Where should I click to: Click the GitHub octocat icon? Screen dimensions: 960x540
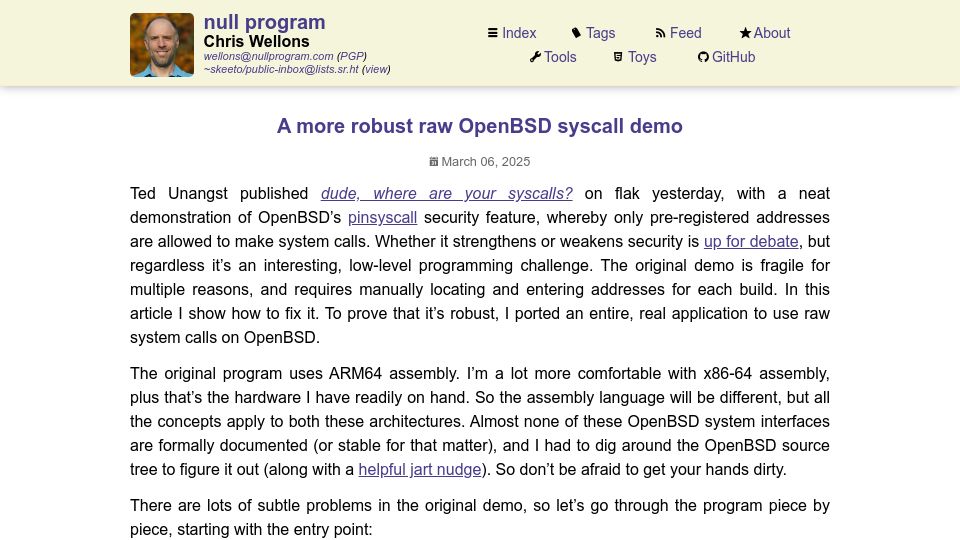pos(703,57)
